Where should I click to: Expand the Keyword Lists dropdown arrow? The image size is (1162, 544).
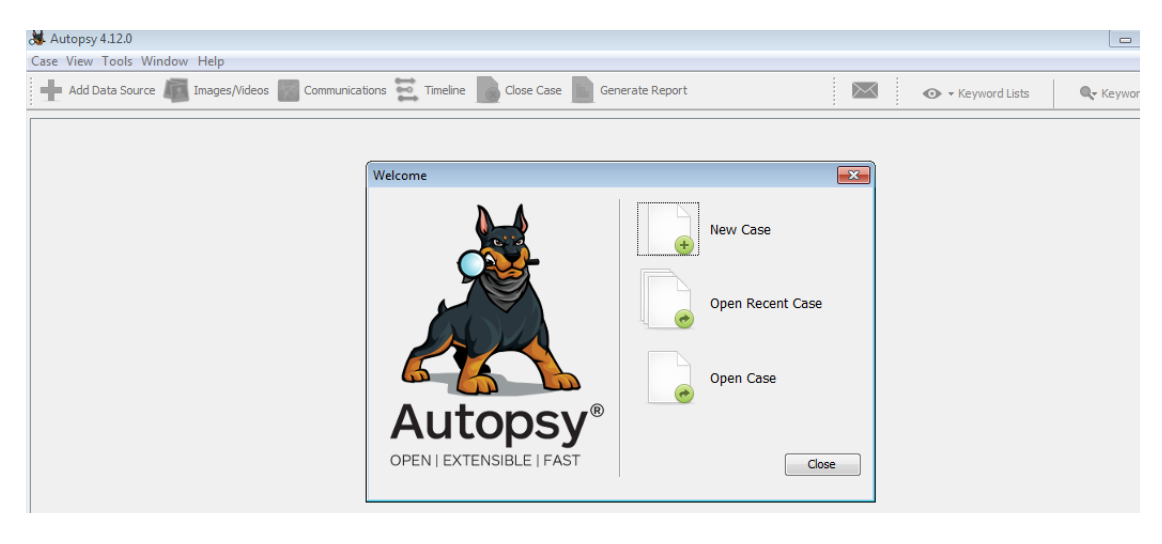[x=952, y=94]
